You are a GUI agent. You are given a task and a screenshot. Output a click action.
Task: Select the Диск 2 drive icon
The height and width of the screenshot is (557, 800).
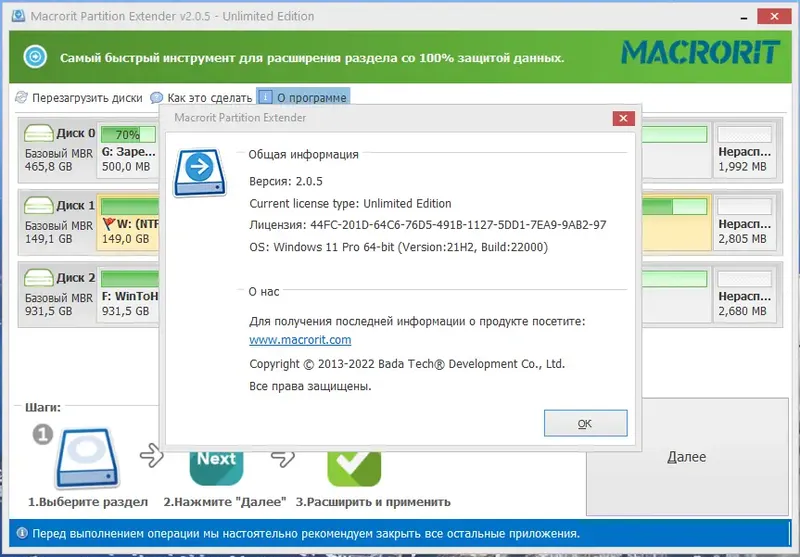39,278
